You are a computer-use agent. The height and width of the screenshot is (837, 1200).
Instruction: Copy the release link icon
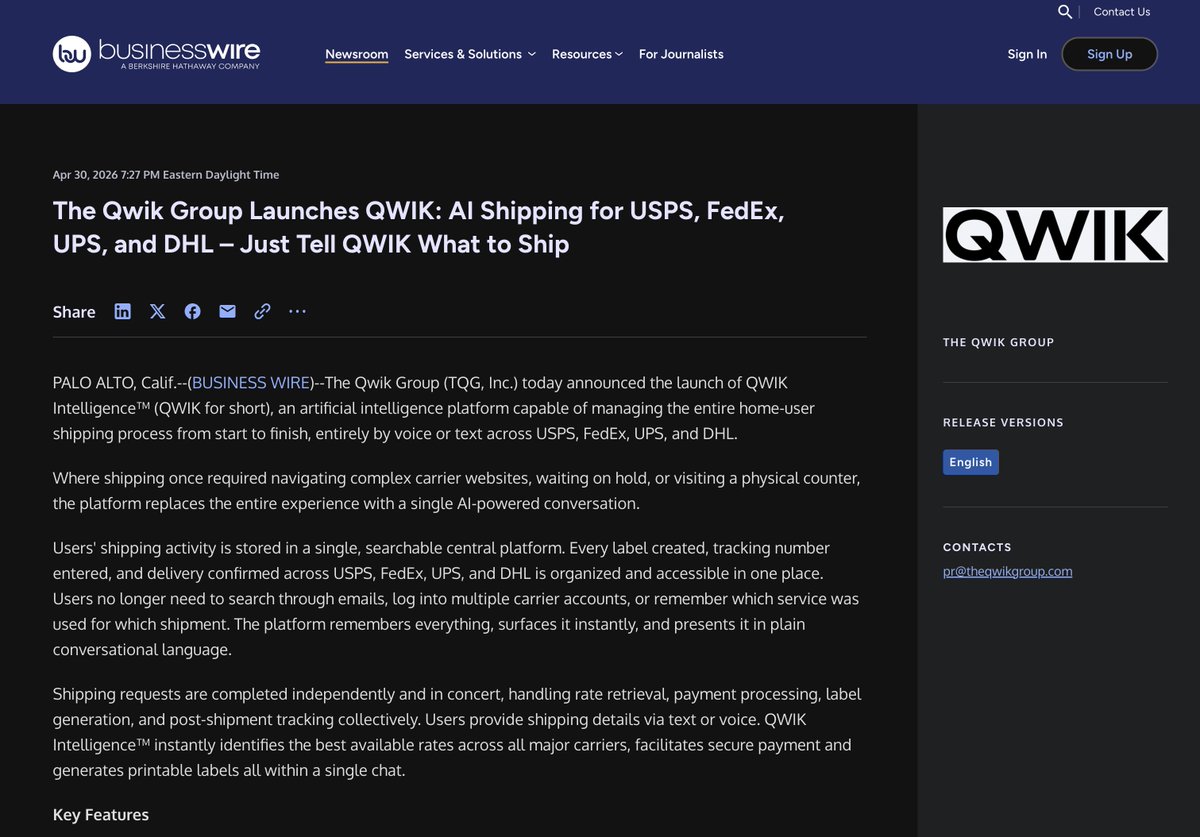tap(262, 311)
